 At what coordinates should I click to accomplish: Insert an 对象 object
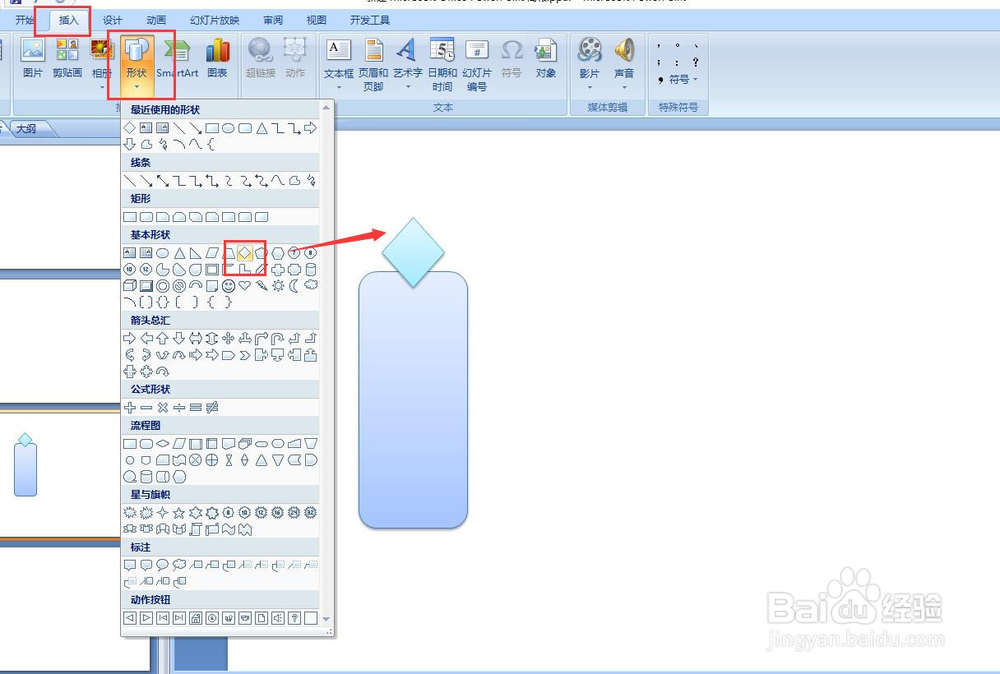tap(545, 58)
